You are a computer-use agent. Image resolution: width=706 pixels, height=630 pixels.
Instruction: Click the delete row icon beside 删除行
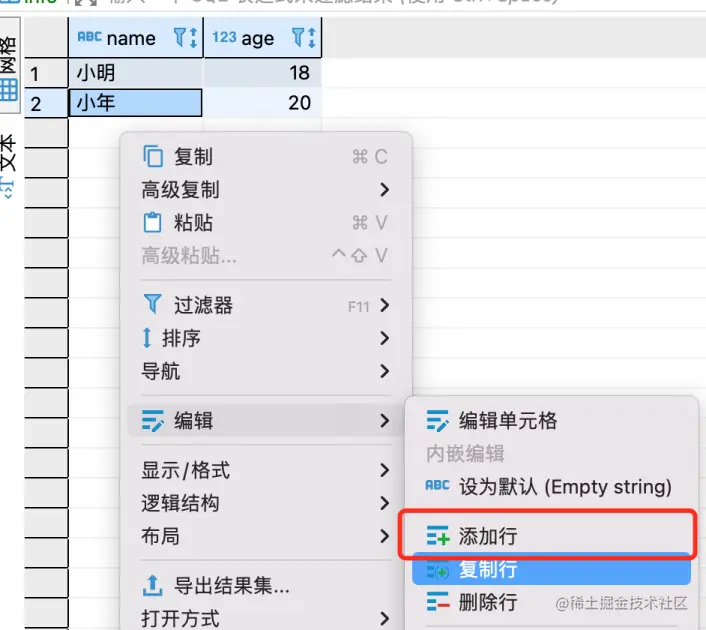tap(438, 601)
